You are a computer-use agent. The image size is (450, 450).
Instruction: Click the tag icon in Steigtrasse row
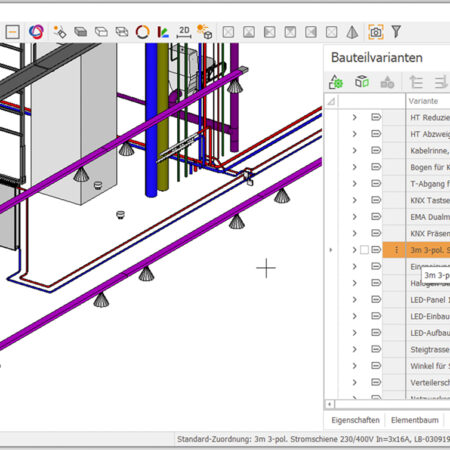click(376, 349)
